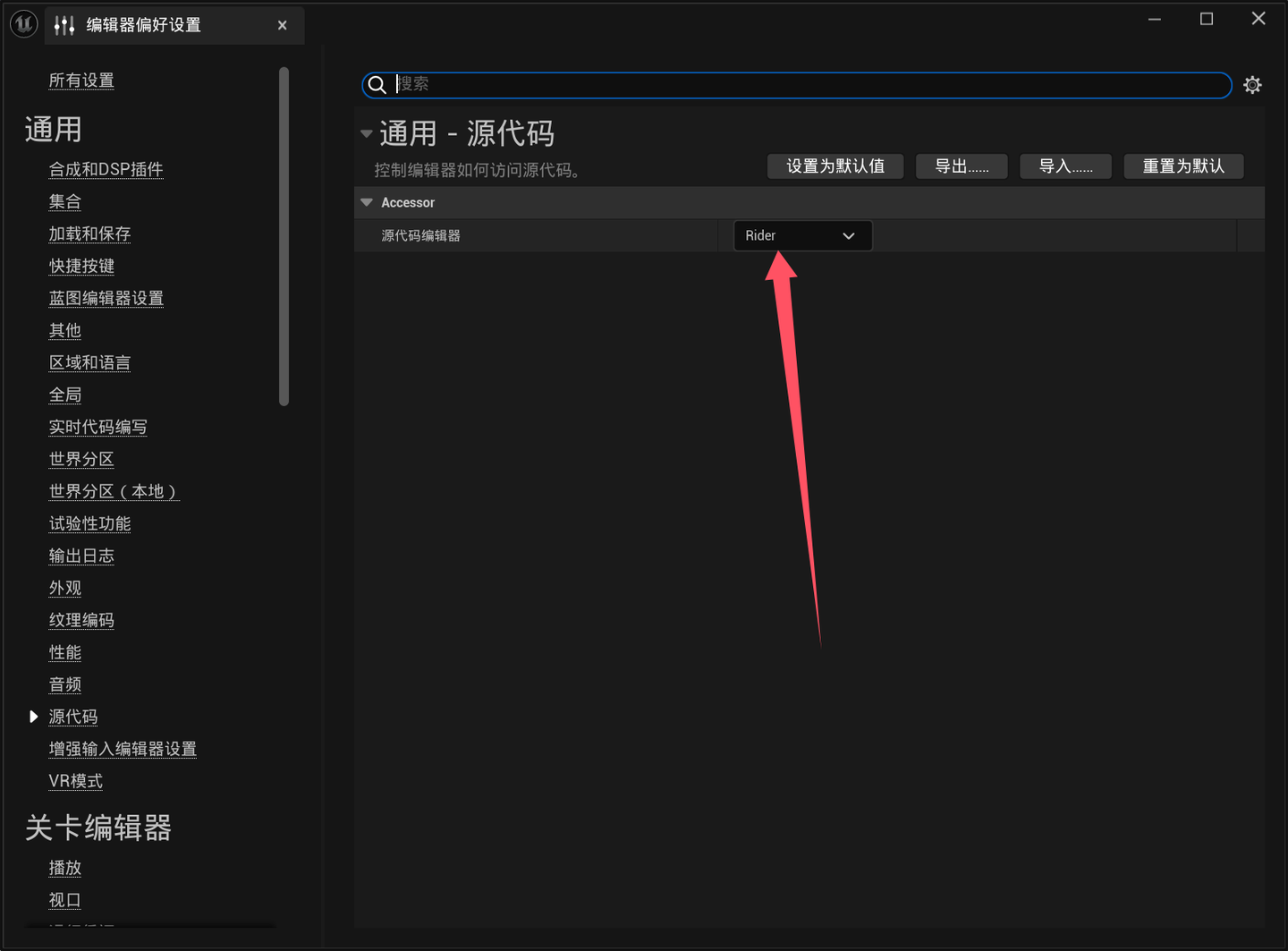The image size is (1288, 951).
Task: Click 重置为默认 to reset defaults
Action: (1182, 166)
